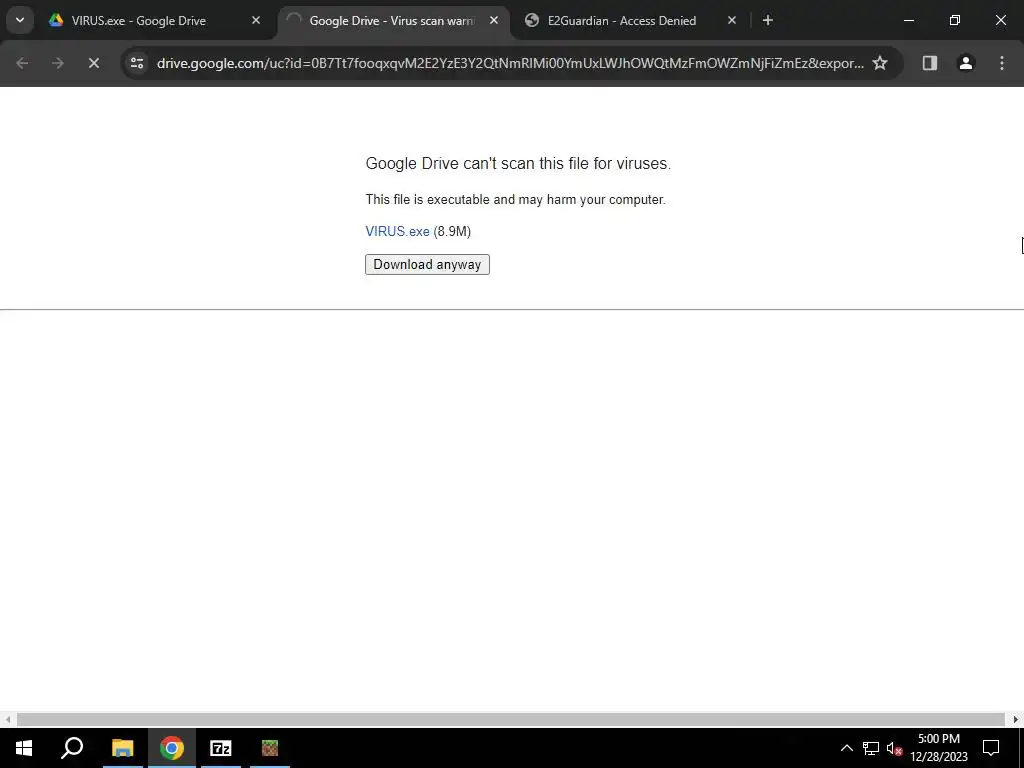This screenshot has width=1024, height=768.
Task: Close the VIRUS.exe - Google Drive tab
Action: (256, 21)
